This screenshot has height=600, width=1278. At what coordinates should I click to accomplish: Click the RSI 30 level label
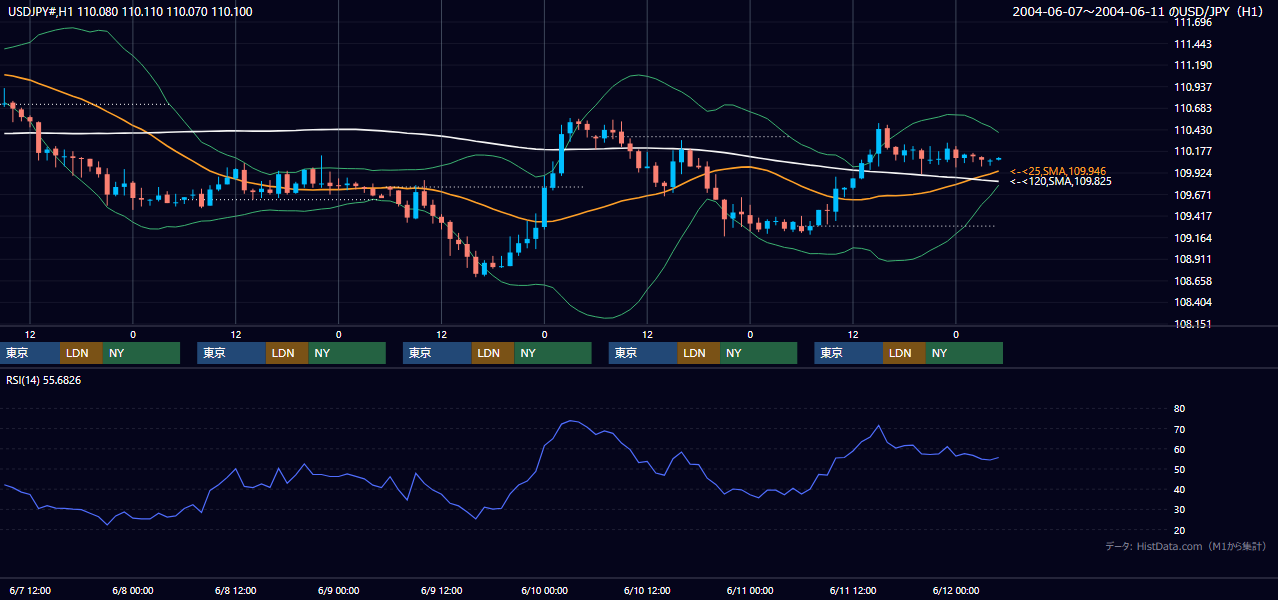(1179, 509)
